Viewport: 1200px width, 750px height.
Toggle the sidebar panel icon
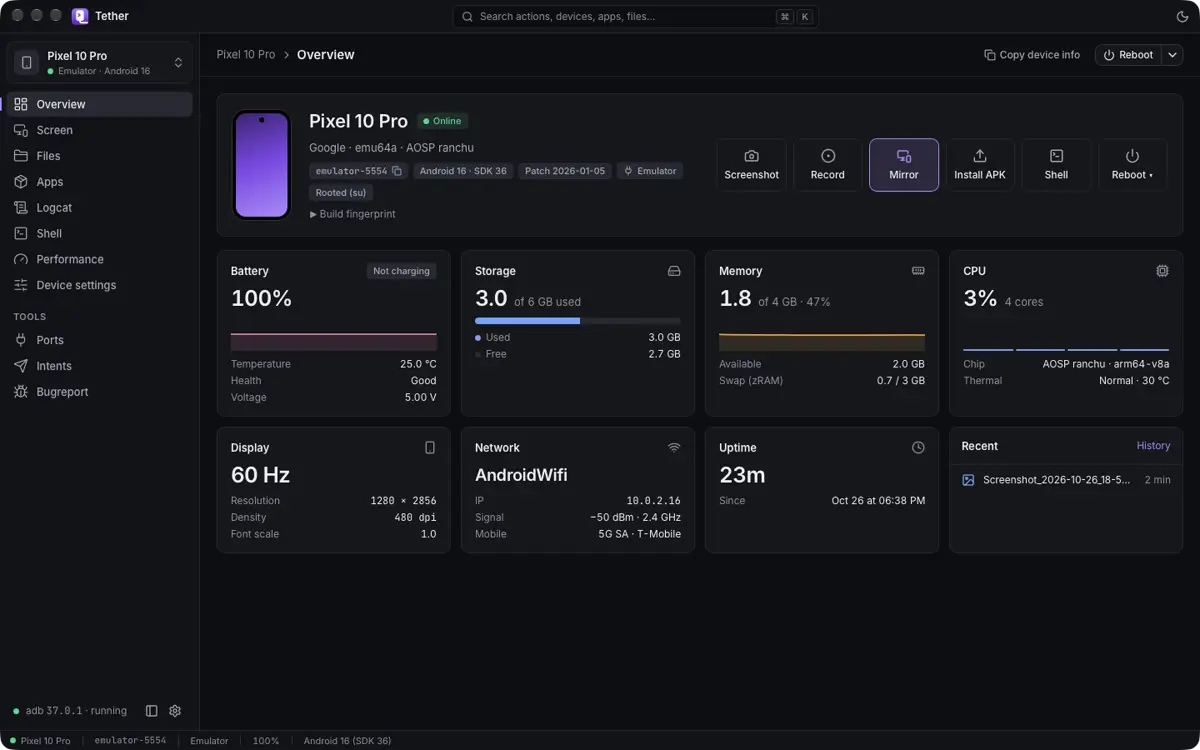(152, 711)
